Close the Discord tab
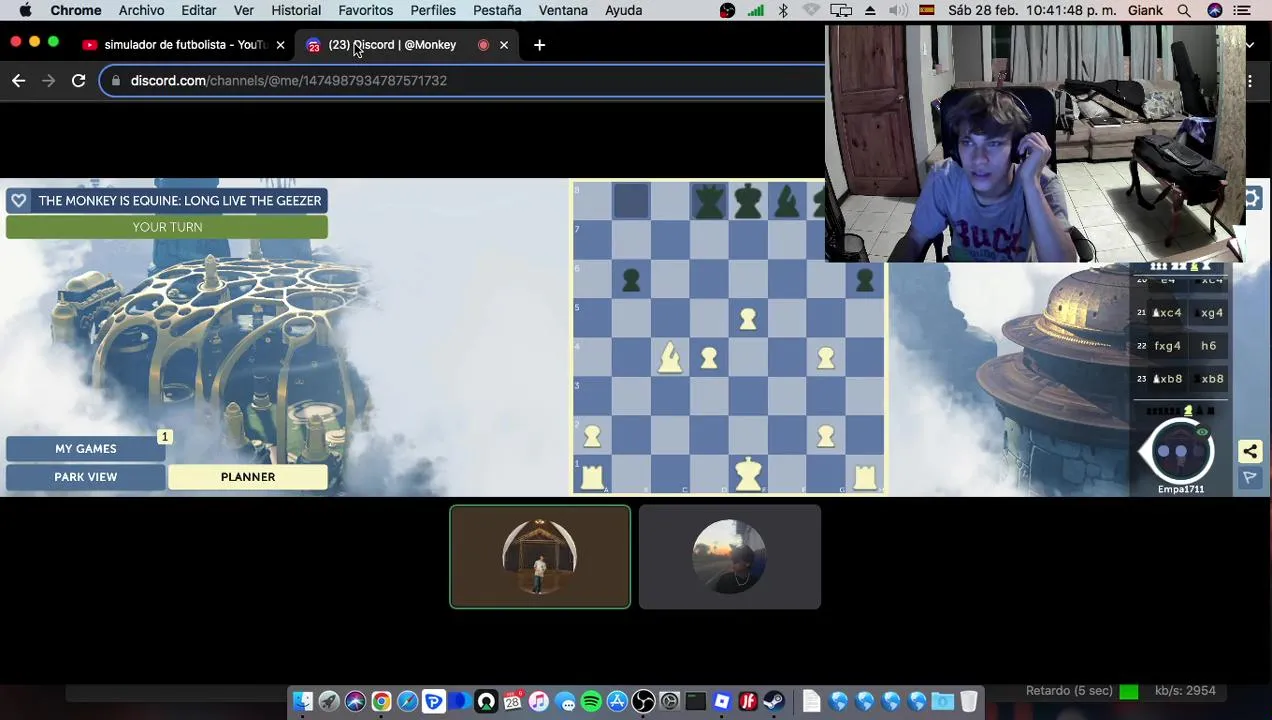The image size is (1272, 720). pyautogui.click(x=504, y=45)
